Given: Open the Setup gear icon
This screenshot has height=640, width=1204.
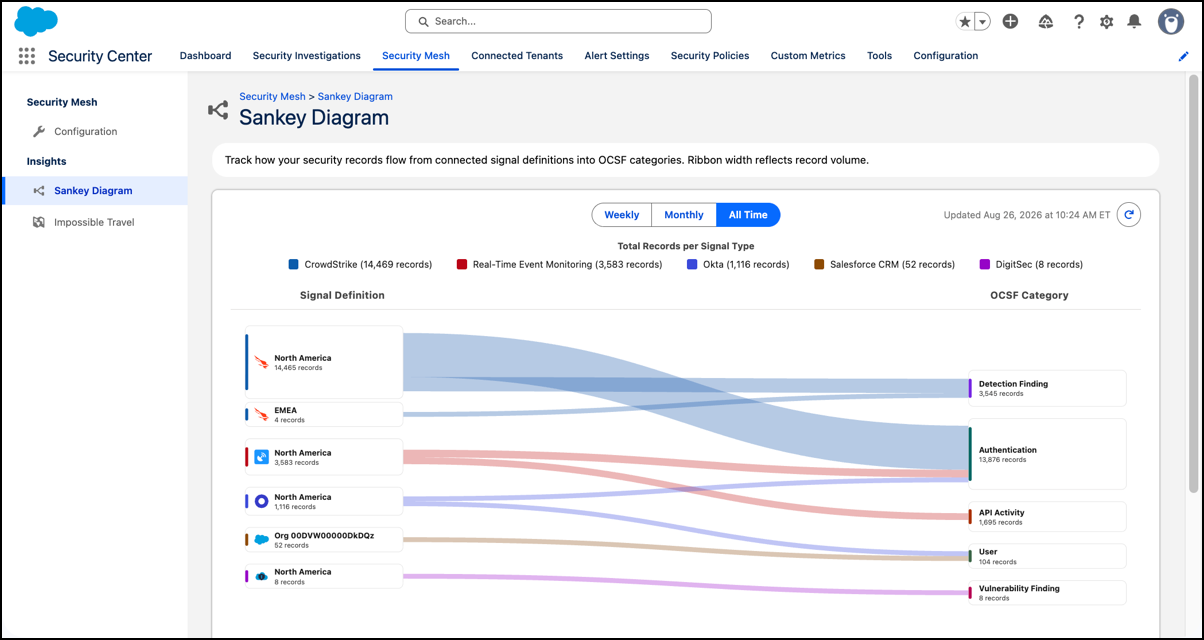Looking at the screenshot, I should tap(1106, 21).
